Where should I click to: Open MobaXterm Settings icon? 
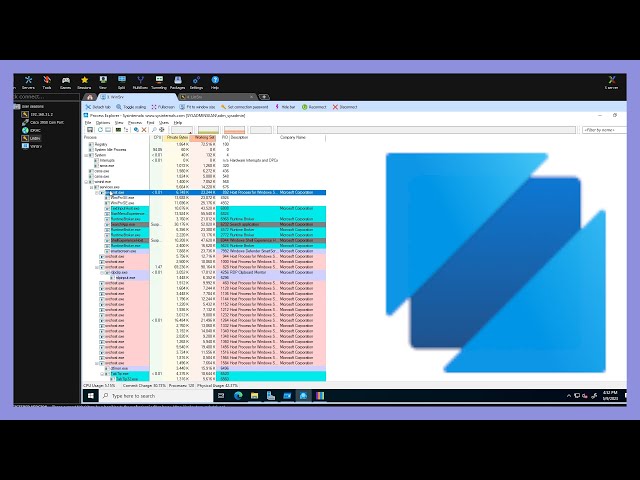[x=196, y=82]
